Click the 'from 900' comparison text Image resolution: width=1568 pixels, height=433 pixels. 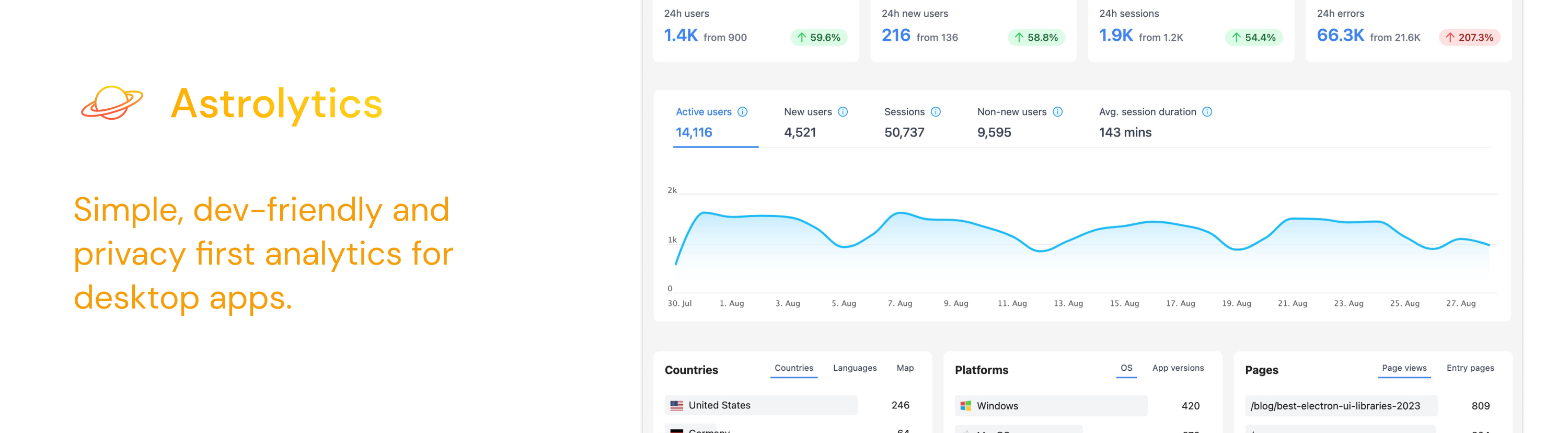coord(725,37)
